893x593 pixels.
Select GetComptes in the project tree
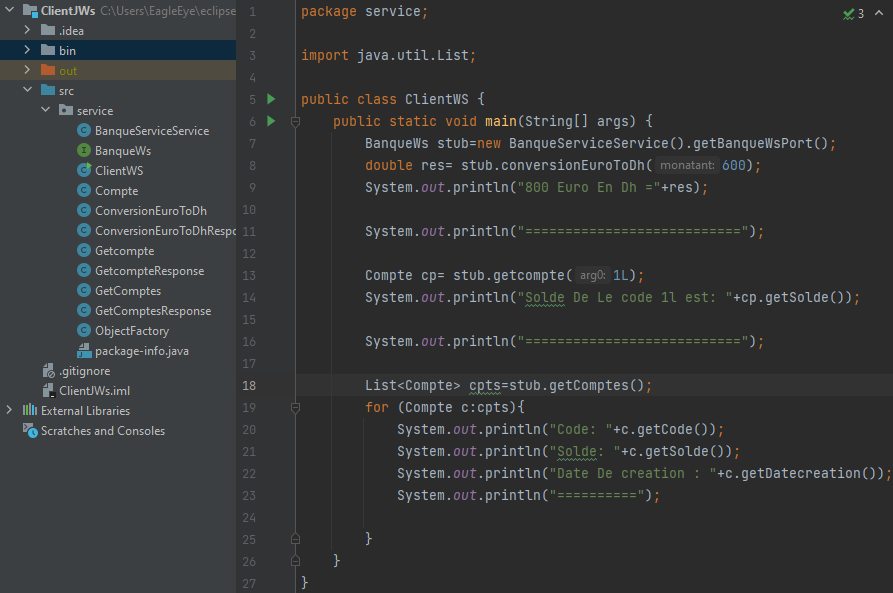click(128, 291)
